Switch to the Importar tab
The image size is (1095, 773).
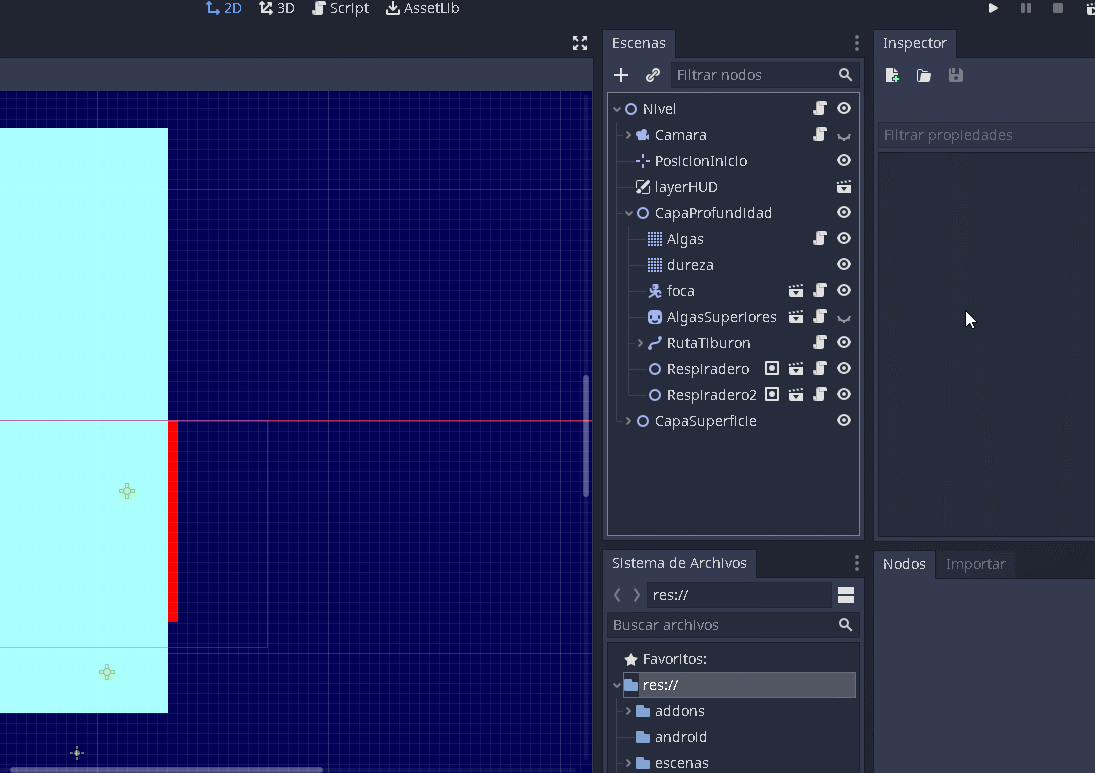coord(975,564)
